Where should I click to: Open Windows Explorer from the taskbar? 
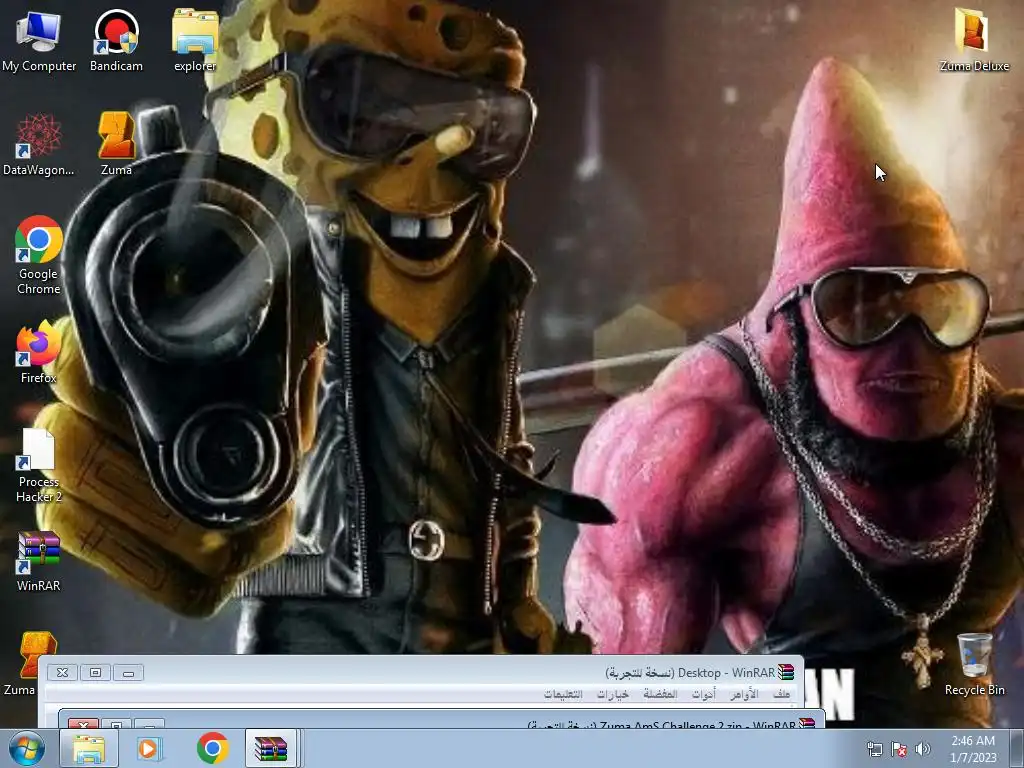pos(89,748)
